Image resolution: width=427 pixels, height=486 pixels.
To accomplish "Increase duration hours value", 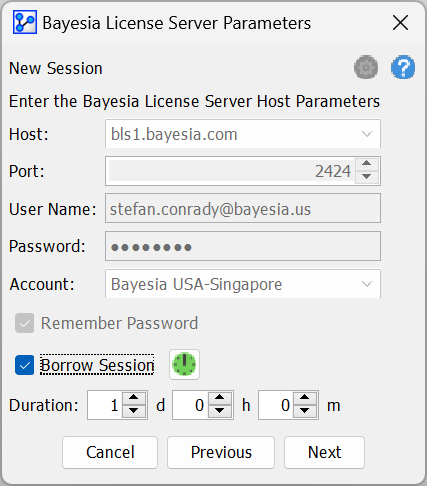I will (x=219, y=398).
